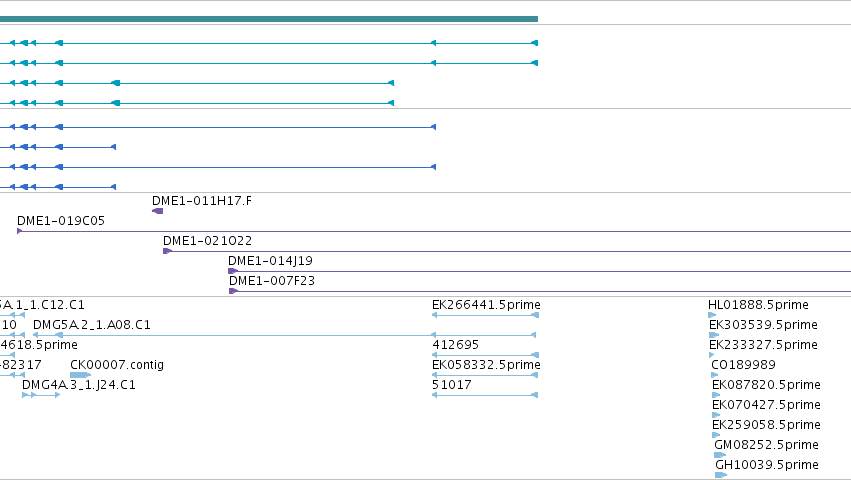
Task: Select the EK266441.5prime EST label
Action: 486,305
